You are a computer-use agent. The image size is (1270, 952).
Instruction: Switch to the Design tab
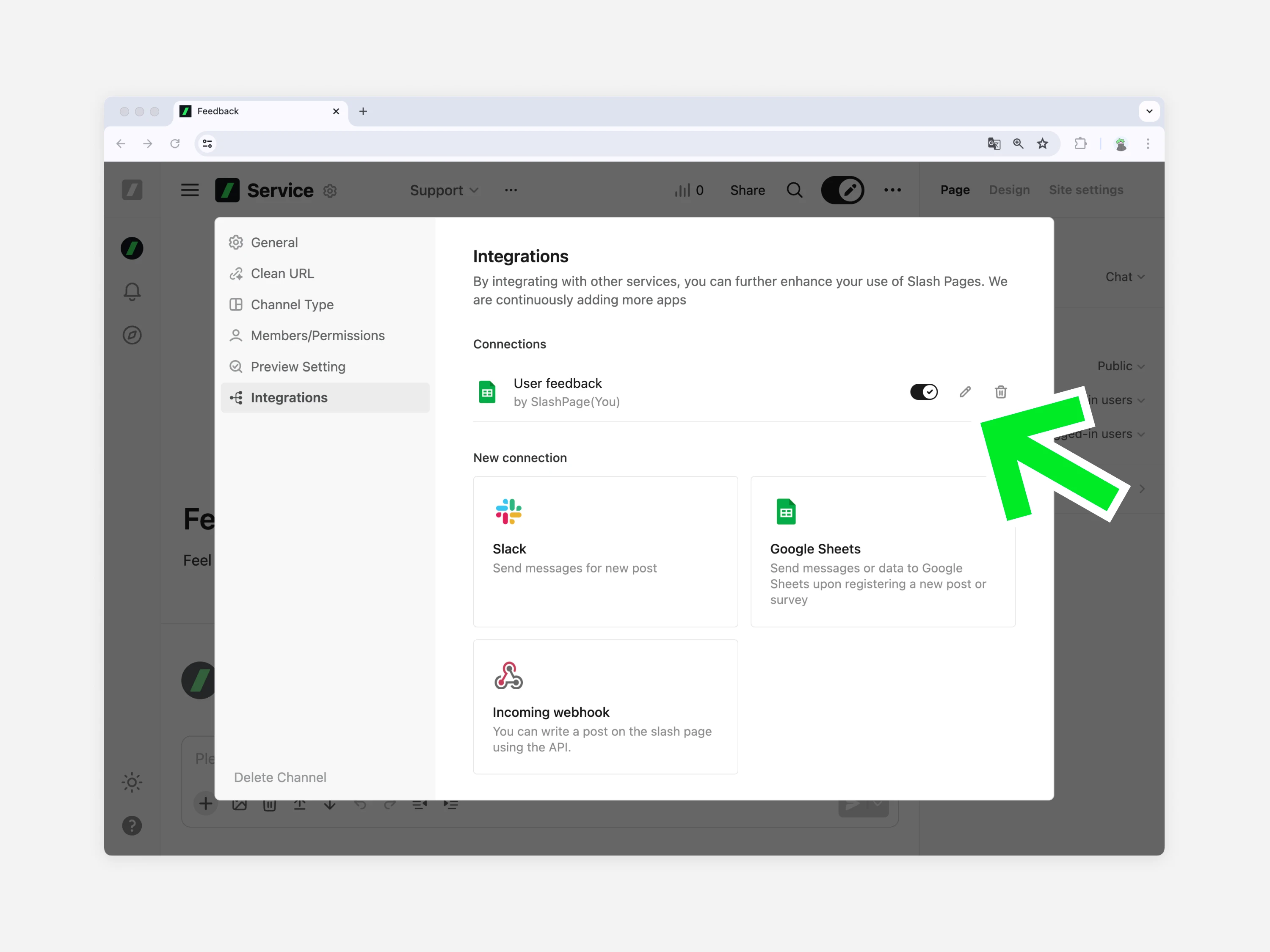click(x=1009, y=190)
